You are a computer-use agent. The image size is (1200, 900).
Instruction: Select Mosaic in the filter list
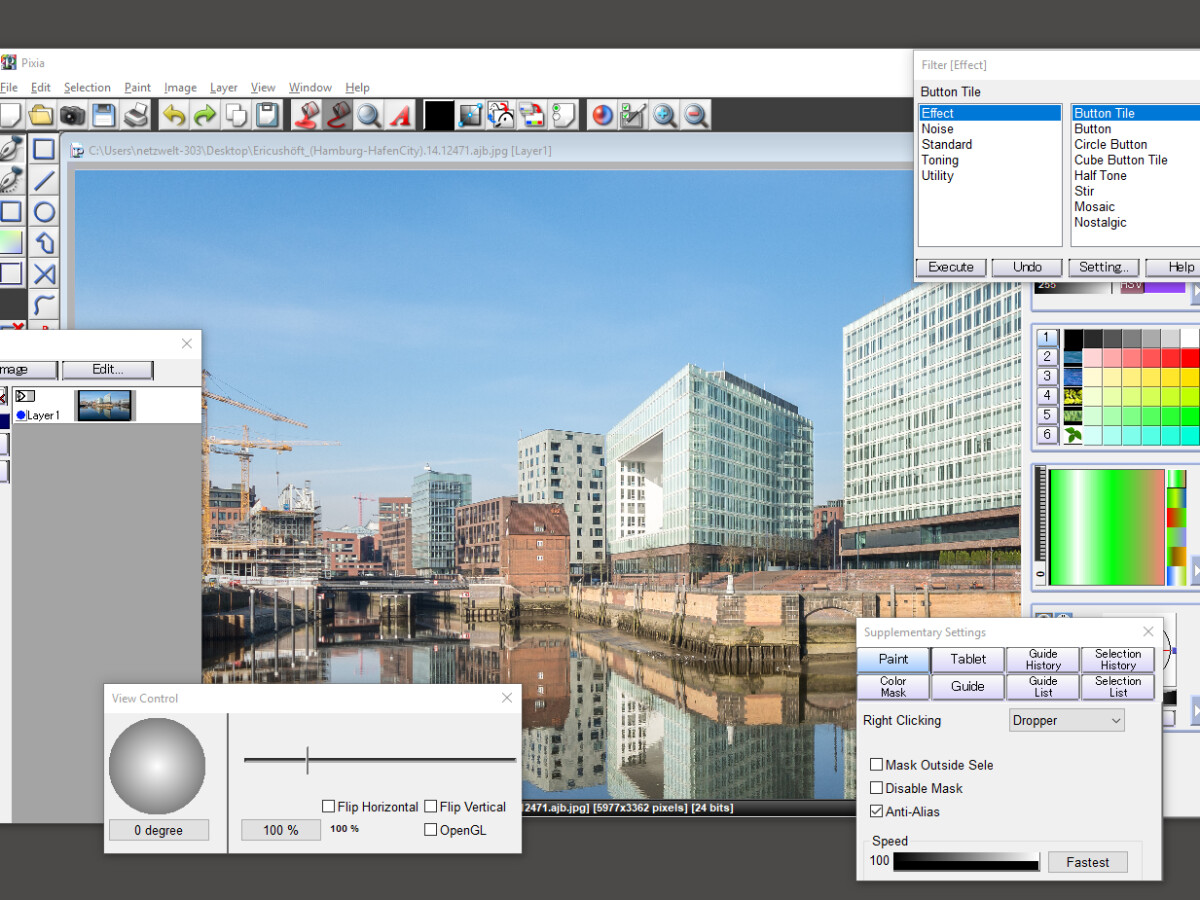(1094, 207)
